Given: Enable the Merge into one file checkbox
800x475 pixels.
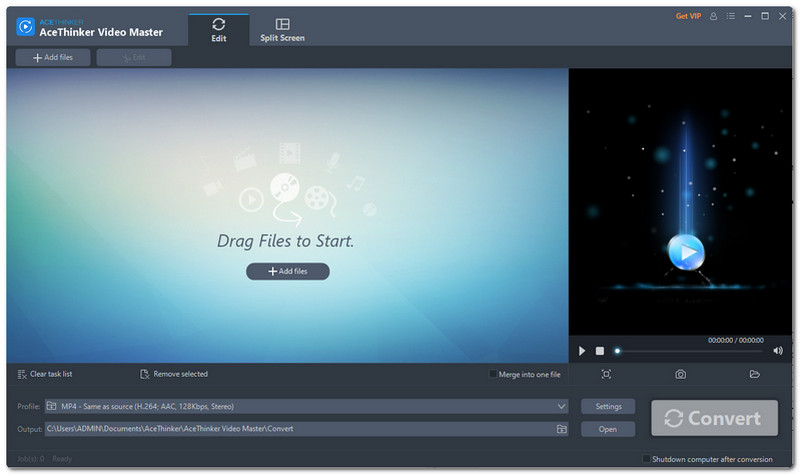Looking at the screenshot, I should pos(492,374).
